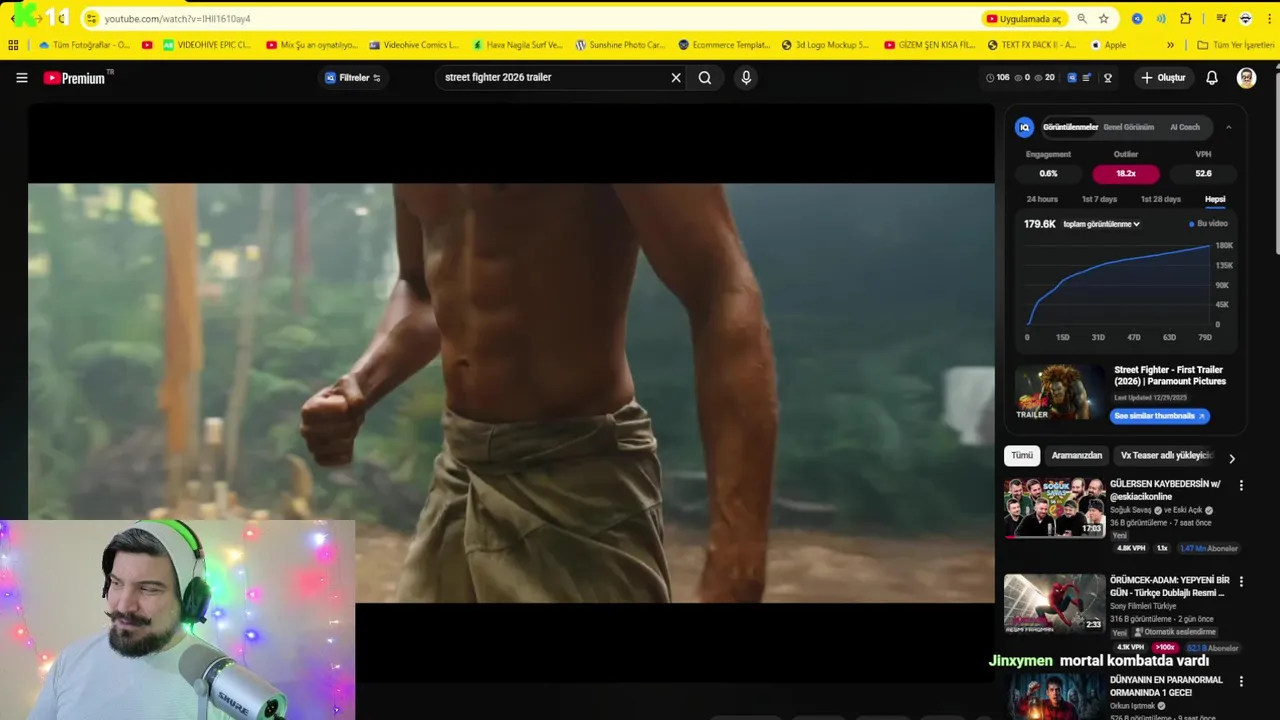Screen dimensions: 1280x720
Task: Show more filter chips with right arrow
Action: [x=1232, y=459]
